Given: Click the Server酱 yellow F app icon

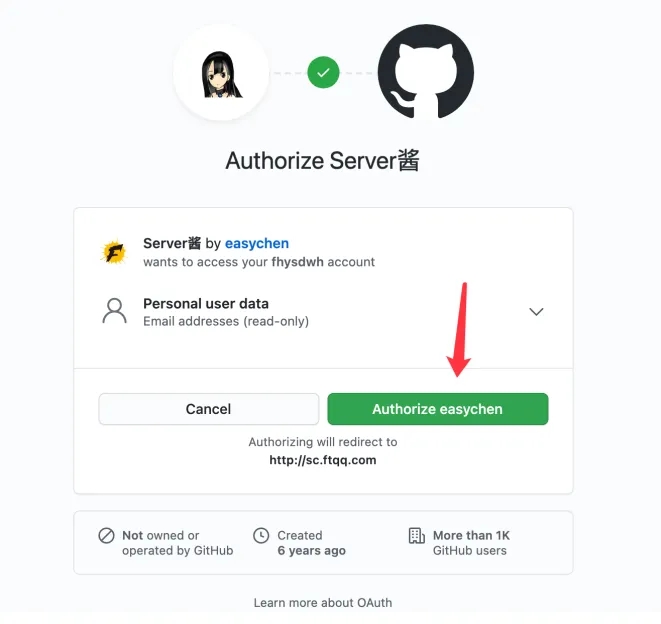Looking at the screenshot, I should click(x=114, y=252).
